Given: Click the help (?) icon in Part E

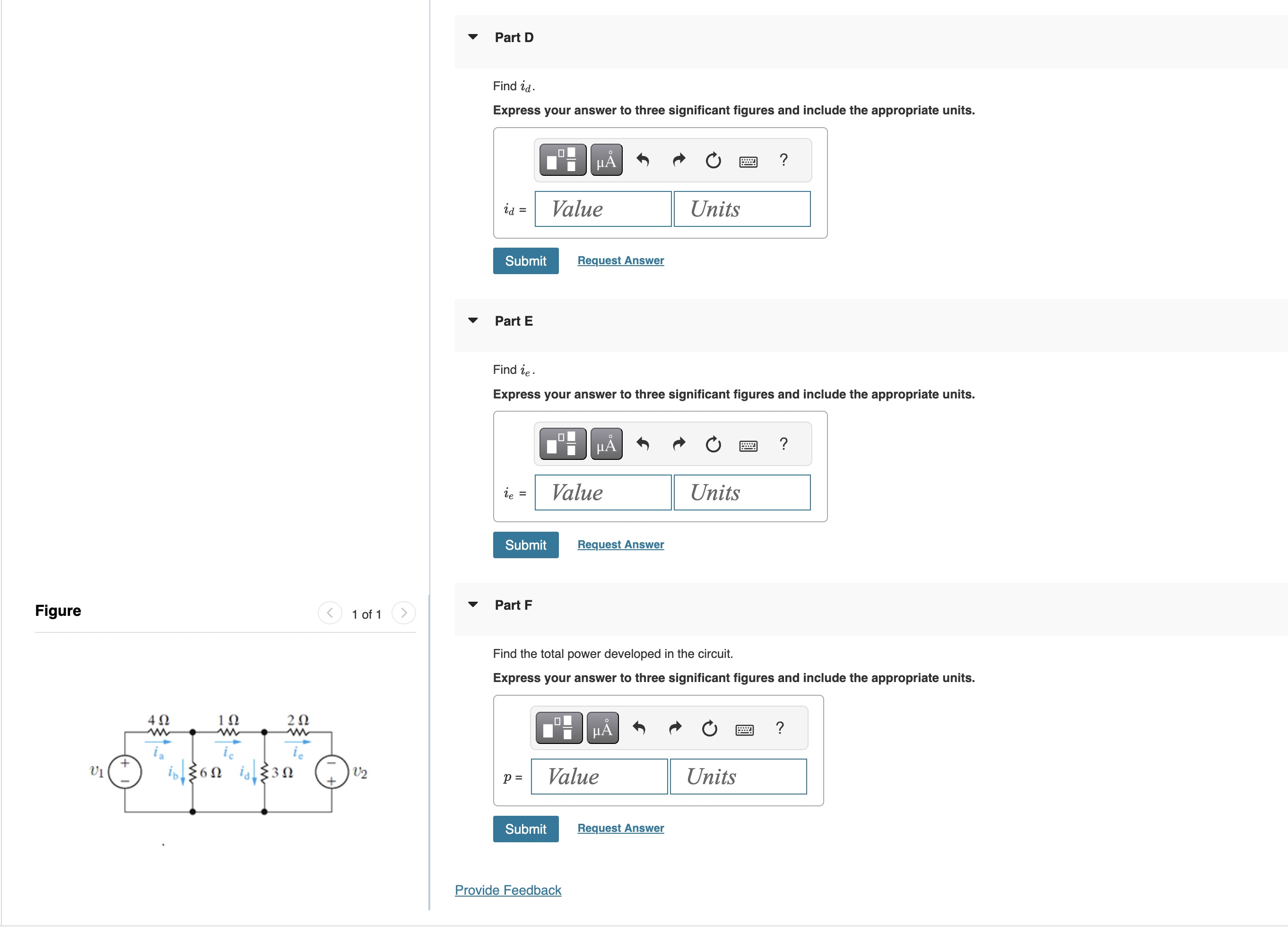Looking at the screenshot, I should point(783,444).
